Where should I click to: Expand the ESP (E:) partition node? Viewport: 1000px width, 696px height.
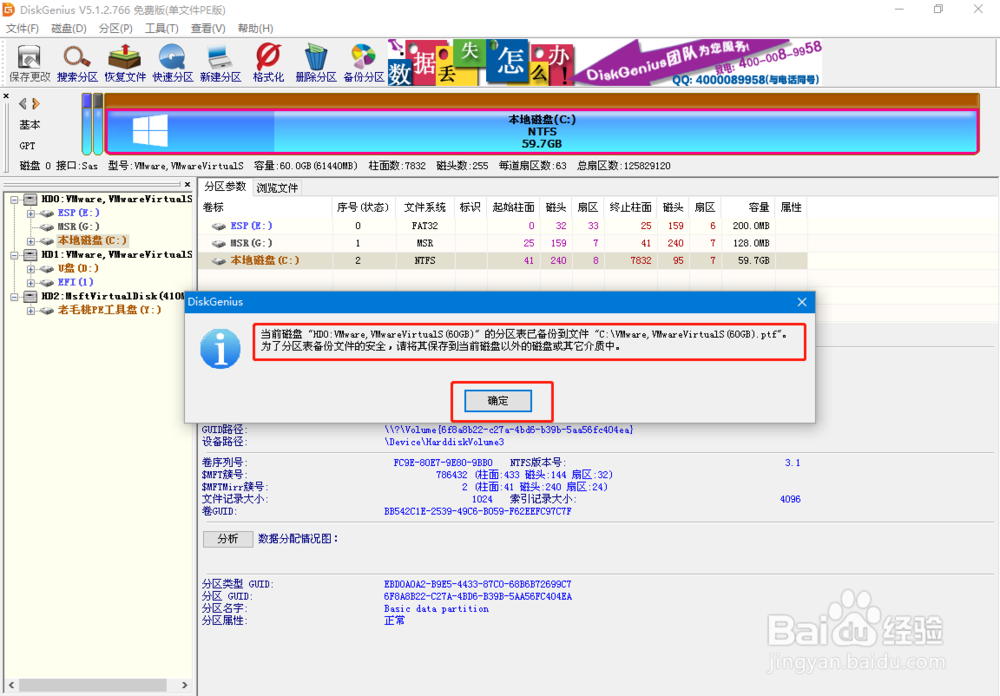(30, 212)
